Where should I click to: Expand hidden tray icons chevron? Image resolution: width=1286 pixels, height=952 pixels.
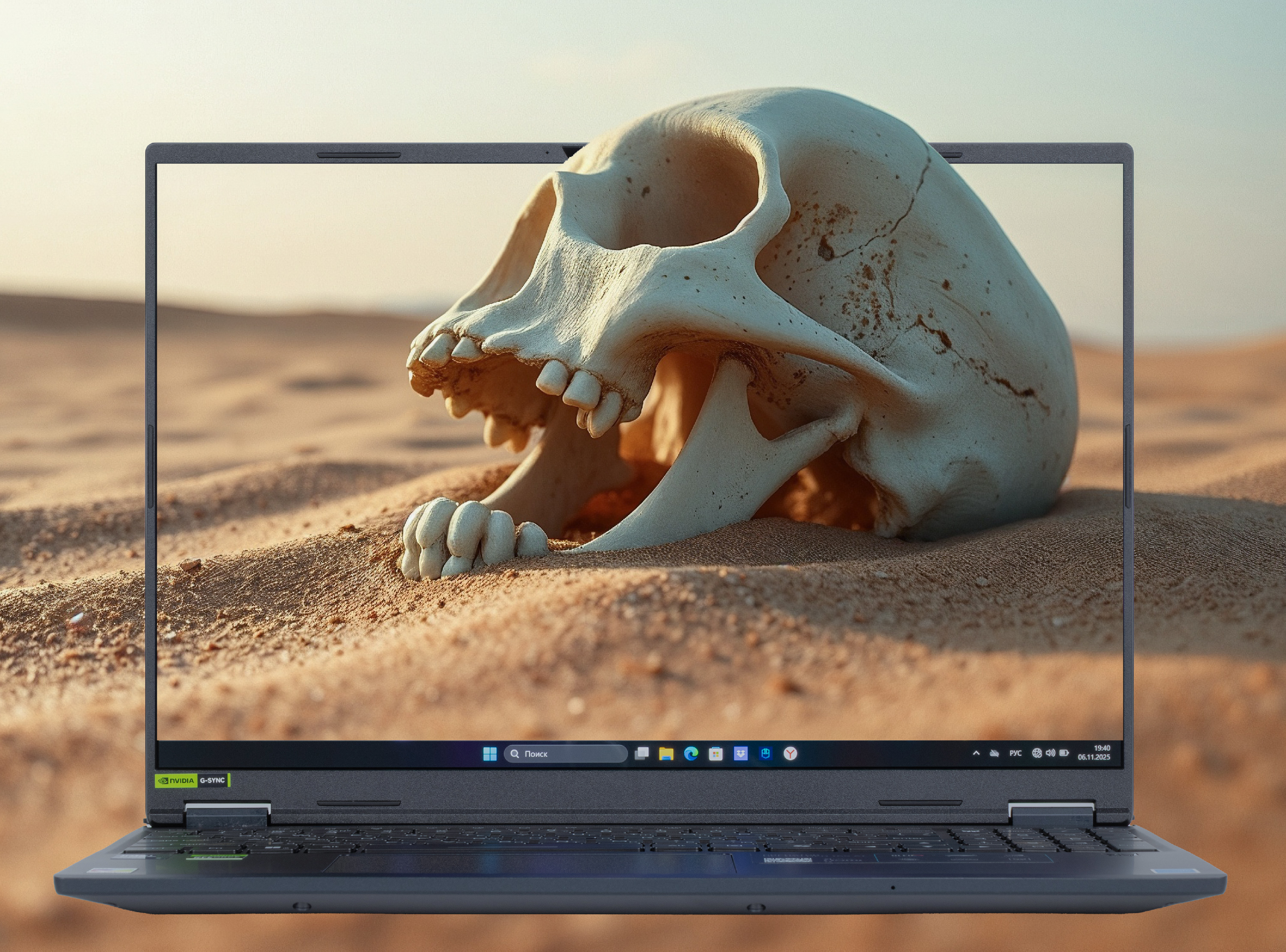click(x=976, y=753)
